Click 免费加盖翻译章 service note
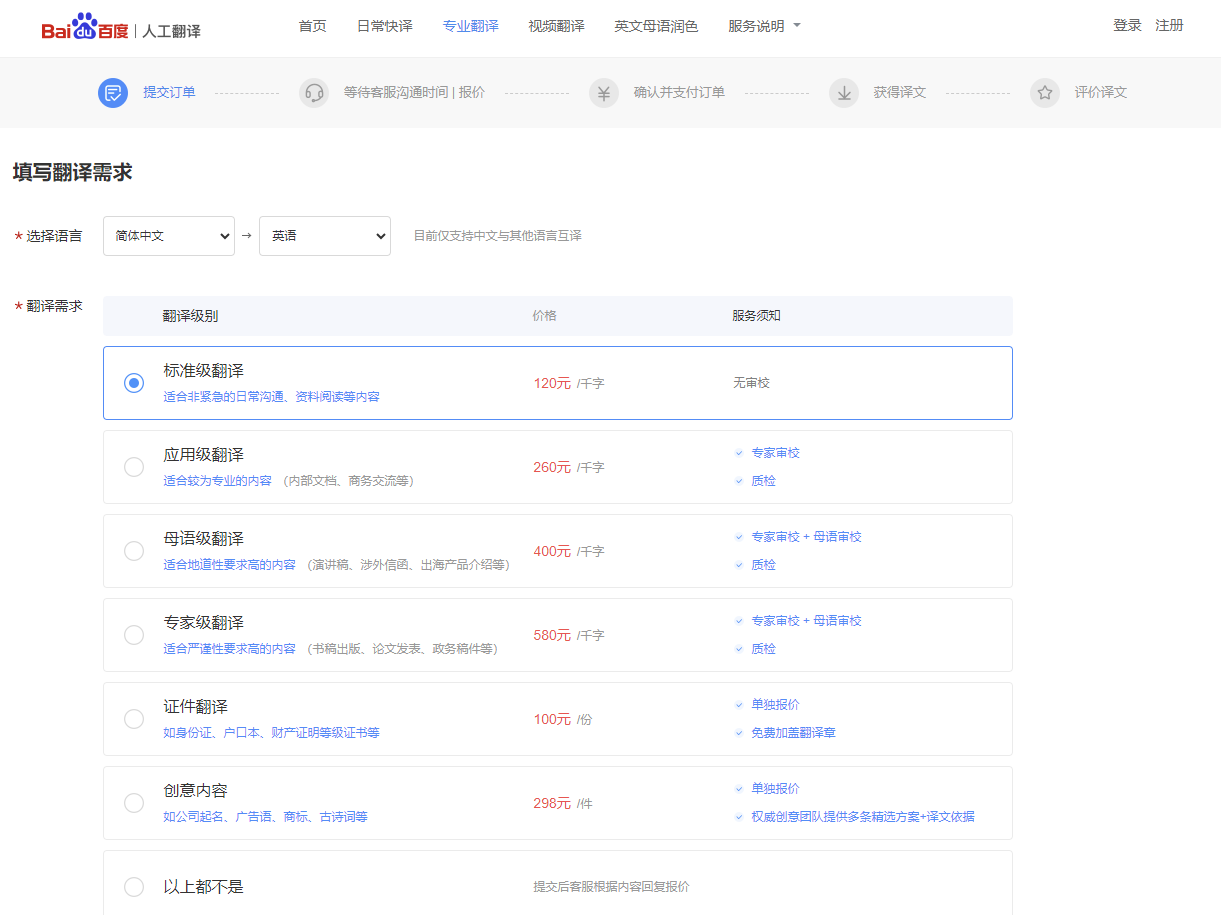Image resolution: width=1221 pixels, height=915 pixels. [x=793, y=733]
